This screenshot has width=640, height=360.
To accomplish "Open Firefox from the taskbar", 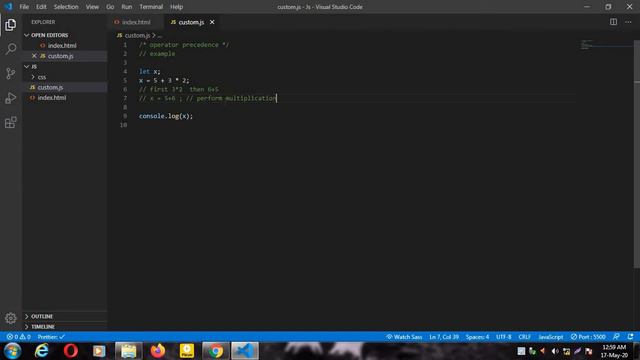I will (158, 351).
